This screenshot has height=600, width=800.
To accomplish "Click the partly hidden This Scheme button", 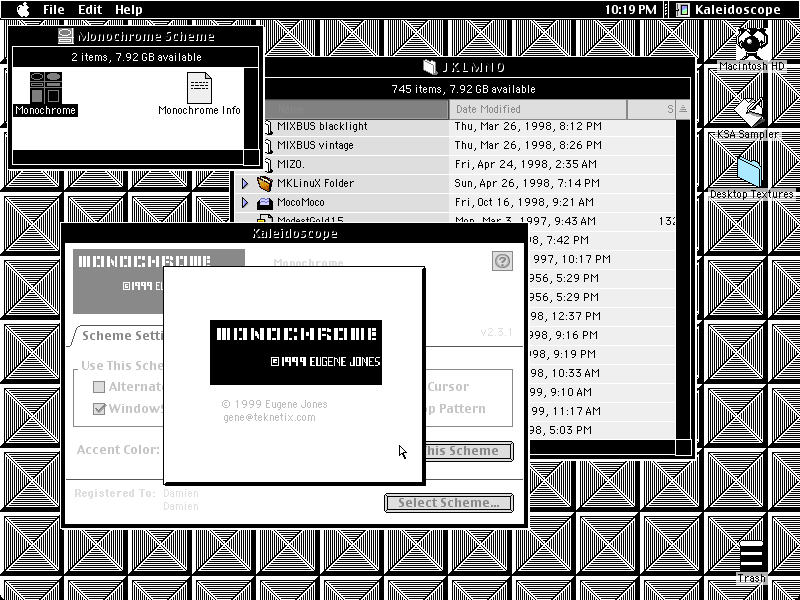I will 468,451.
